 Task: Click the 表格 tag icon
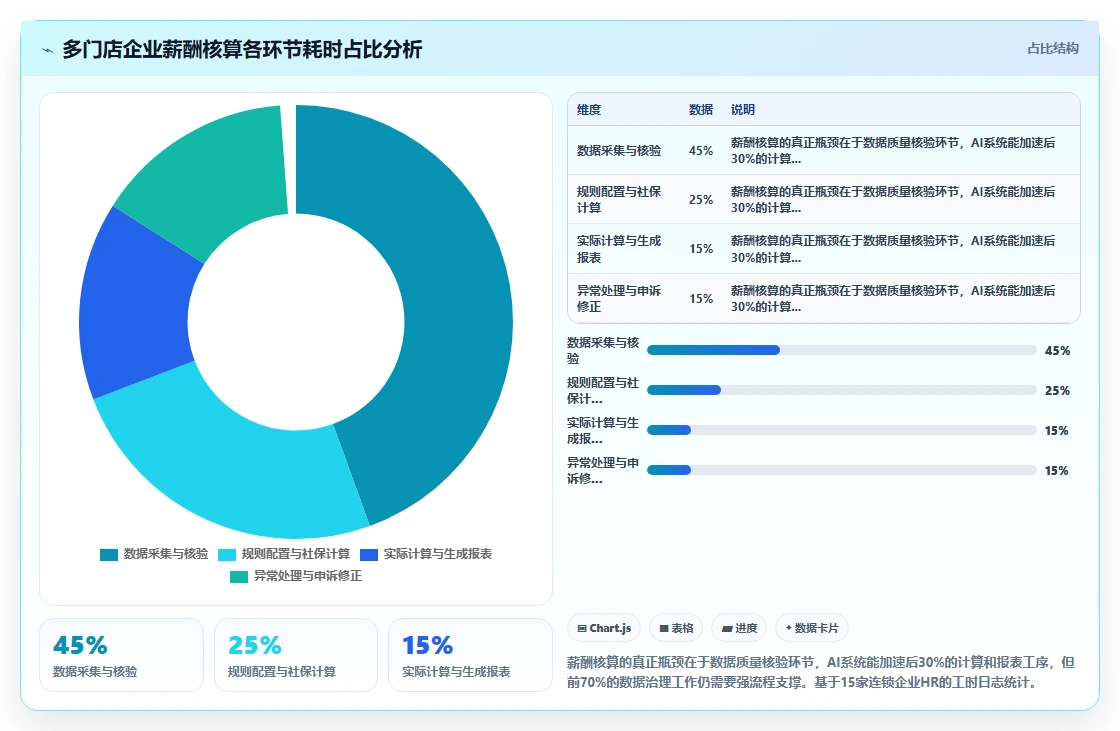pos(664,628)
